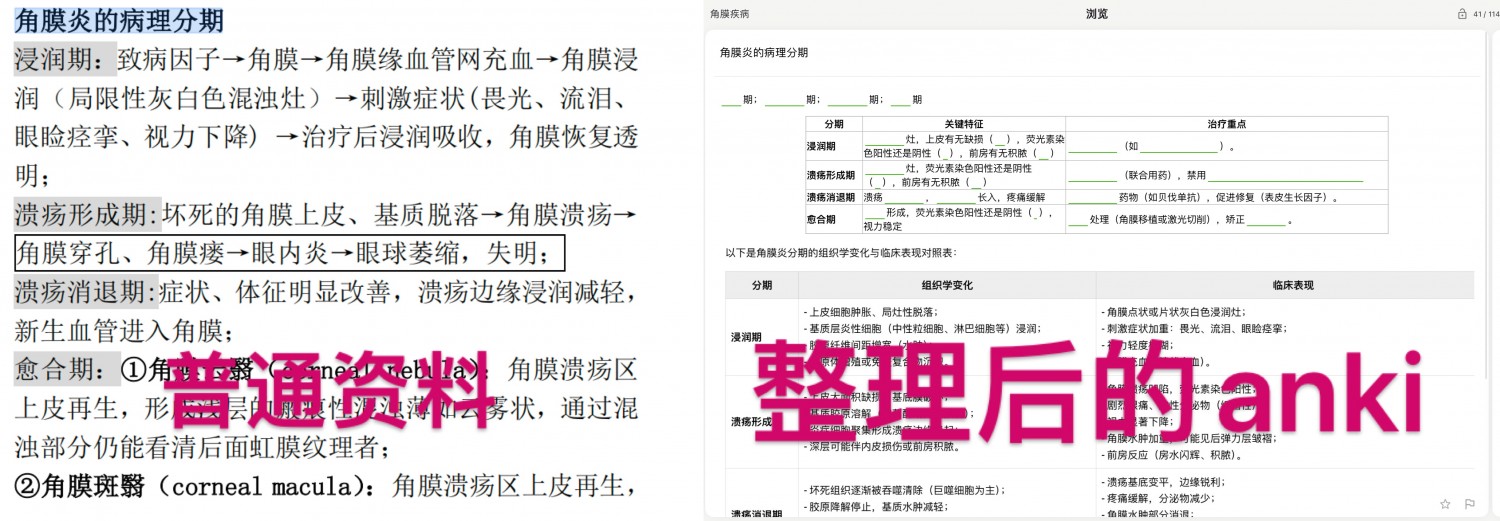Viewport: 1500px width, 521px height.
Task: Click the cell containing 药物（如贝伐单抗）
Action: coord(1227,197)
